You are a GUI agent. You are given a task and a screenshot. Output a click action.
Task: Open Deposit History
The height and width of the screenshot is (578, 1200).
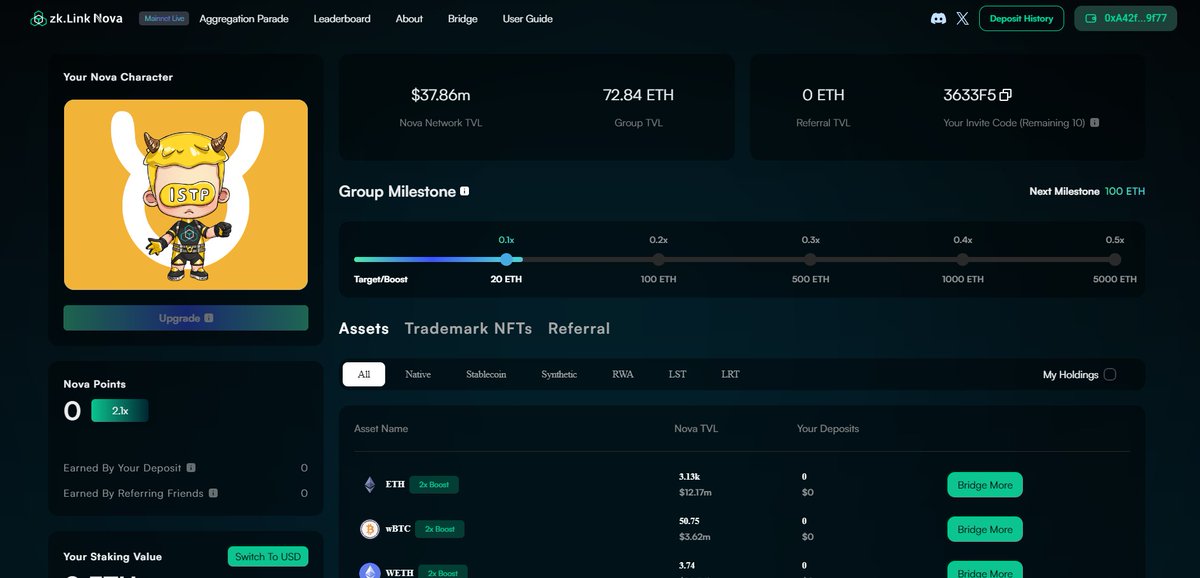(x=1021, y=19)
